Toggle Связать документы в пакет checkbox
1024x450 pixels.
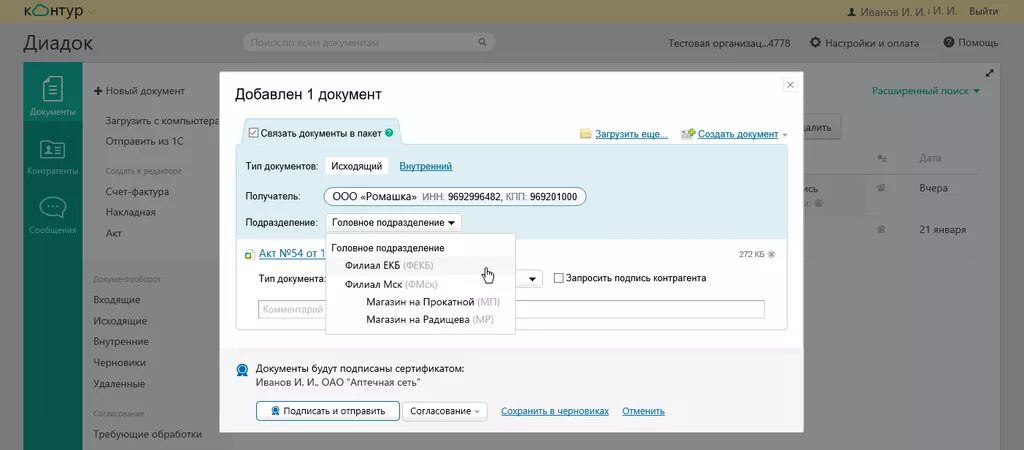253,133
